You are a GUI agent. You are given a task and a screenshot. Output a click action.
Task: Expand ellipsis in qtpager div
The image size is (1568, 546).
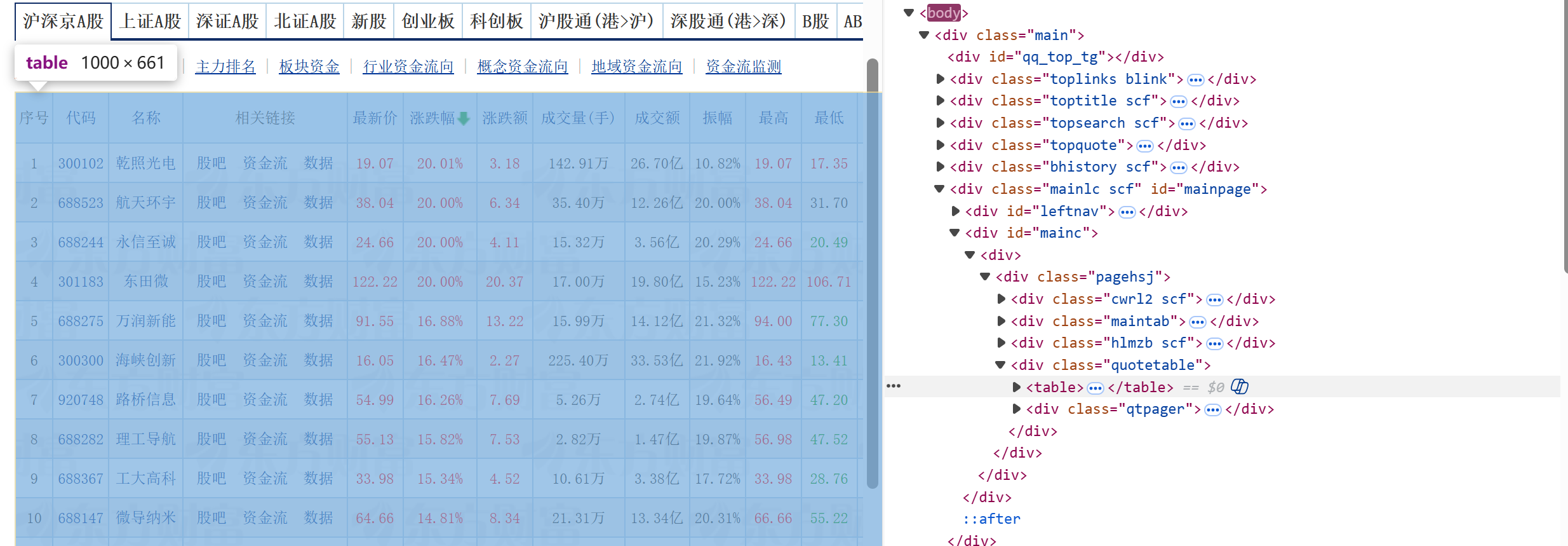1213,410
